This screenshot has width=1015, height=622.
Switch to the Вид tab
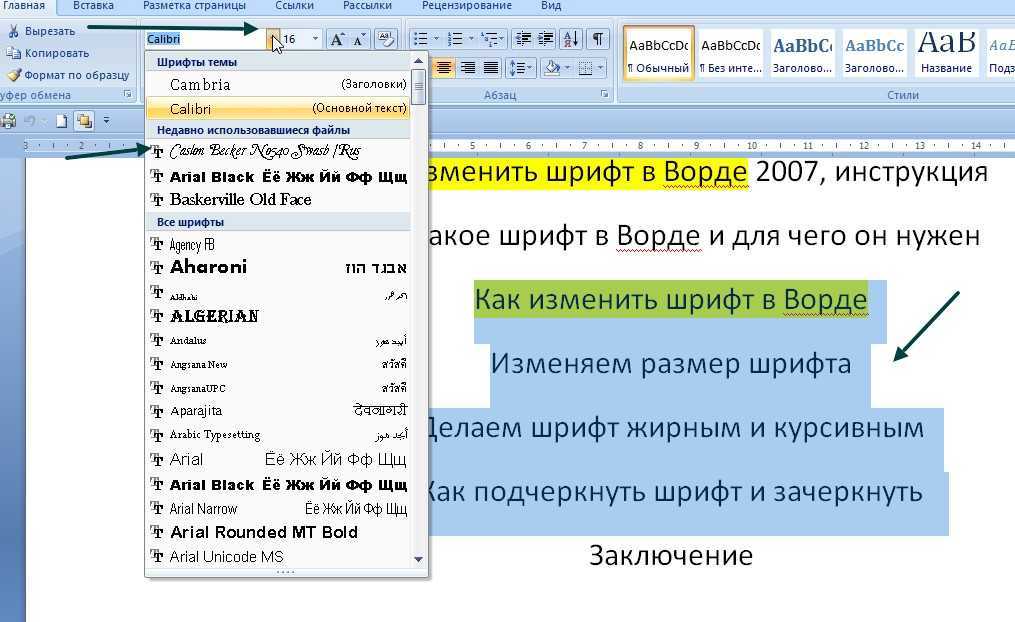click(x=551, y=6)
